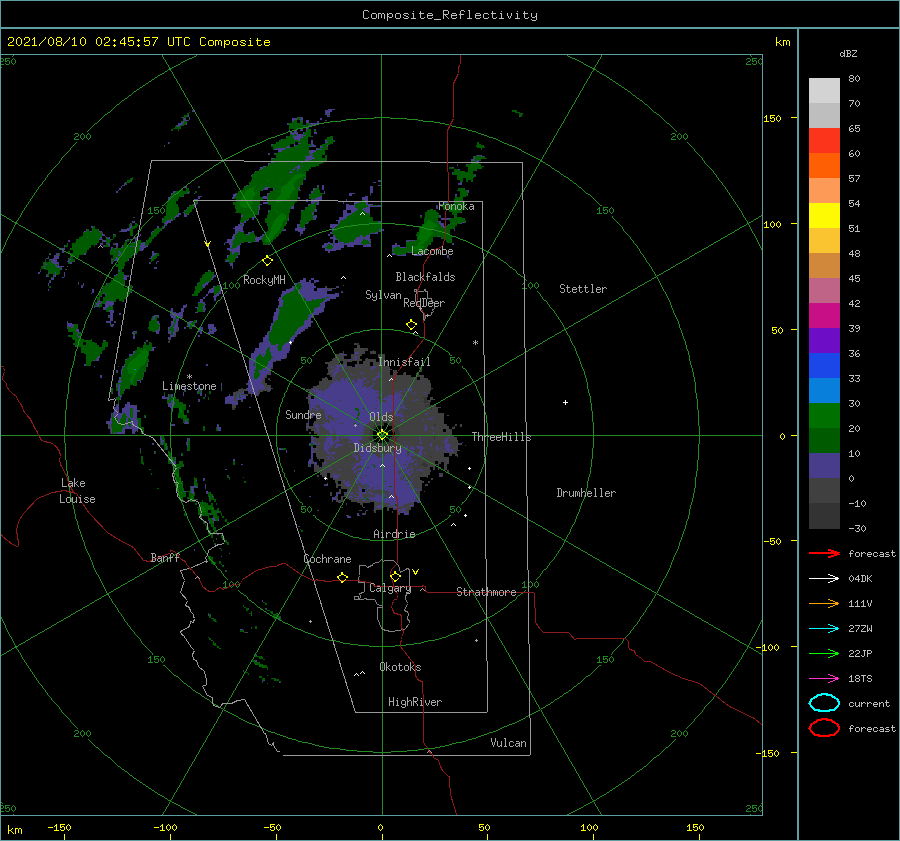Select the red forecast ellipse legend icon
Screen dimensions: 900x841
(x=824, y=728)
